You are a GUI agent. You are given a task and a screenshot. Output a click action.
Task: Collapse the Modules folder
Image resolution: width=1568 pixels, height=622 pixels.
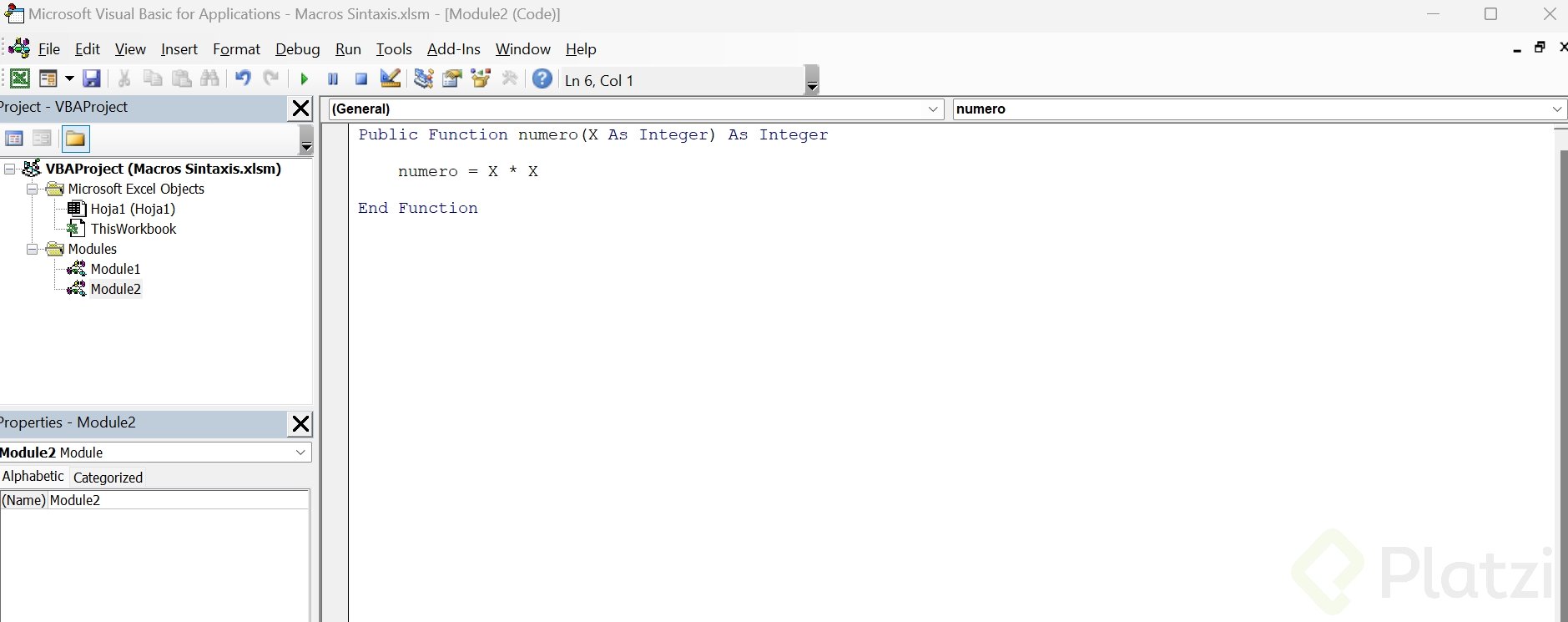(x=32, y=249)
